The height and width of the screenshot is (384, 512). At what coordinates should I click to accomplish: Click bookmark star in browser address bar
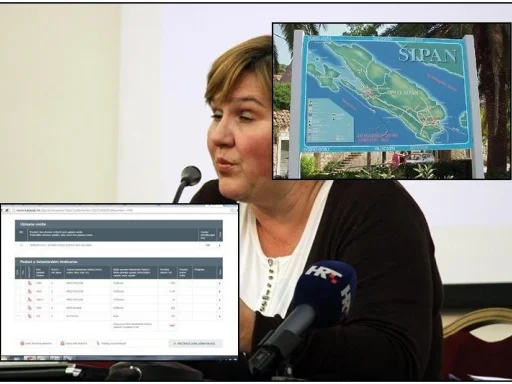(233, 210)
